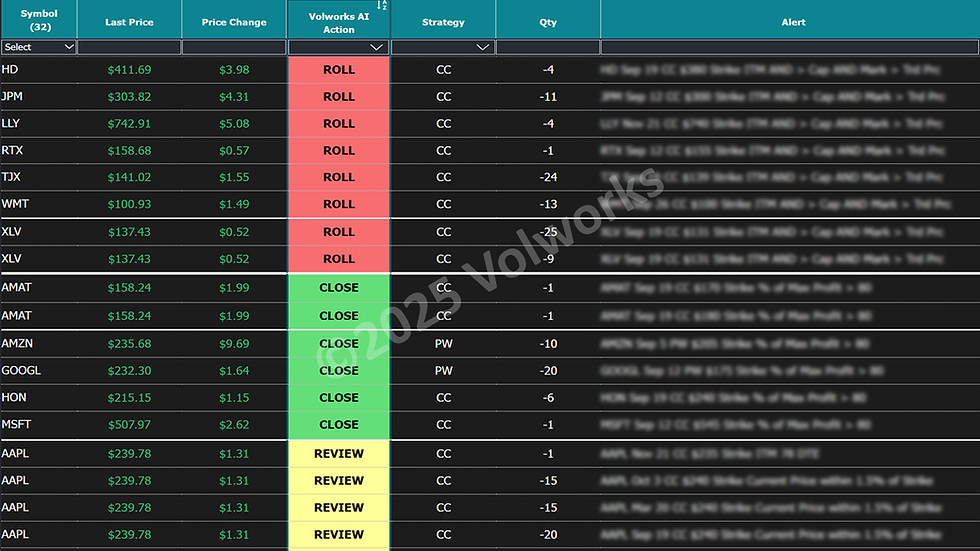Viewport: 980px width, 551px height.
Task: Click the -11 quantity cell for JPM
Action: [x=548, y=97]
